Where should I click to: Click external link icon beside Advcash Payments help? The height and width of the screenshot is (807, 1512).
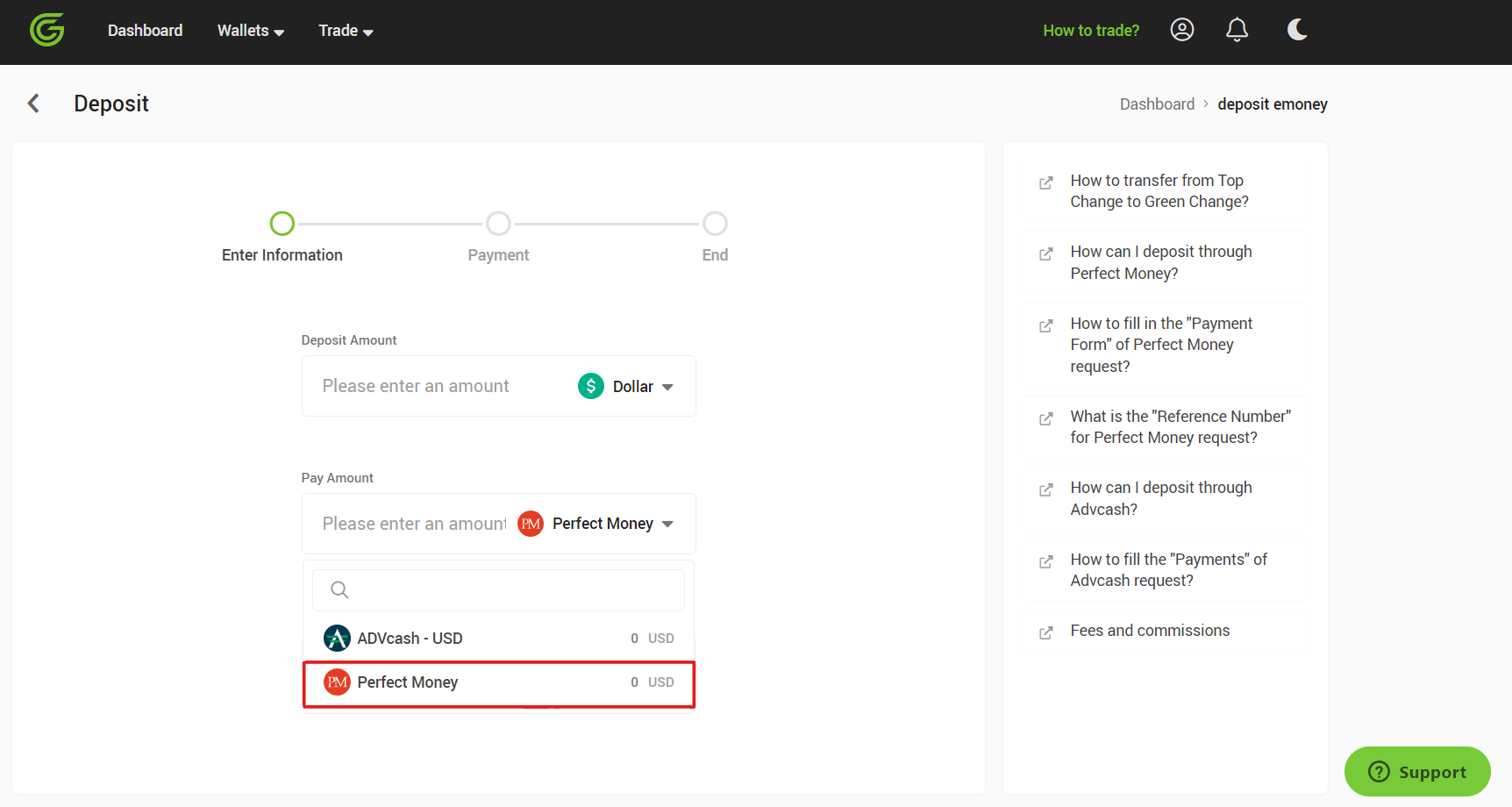point(1046,562)
